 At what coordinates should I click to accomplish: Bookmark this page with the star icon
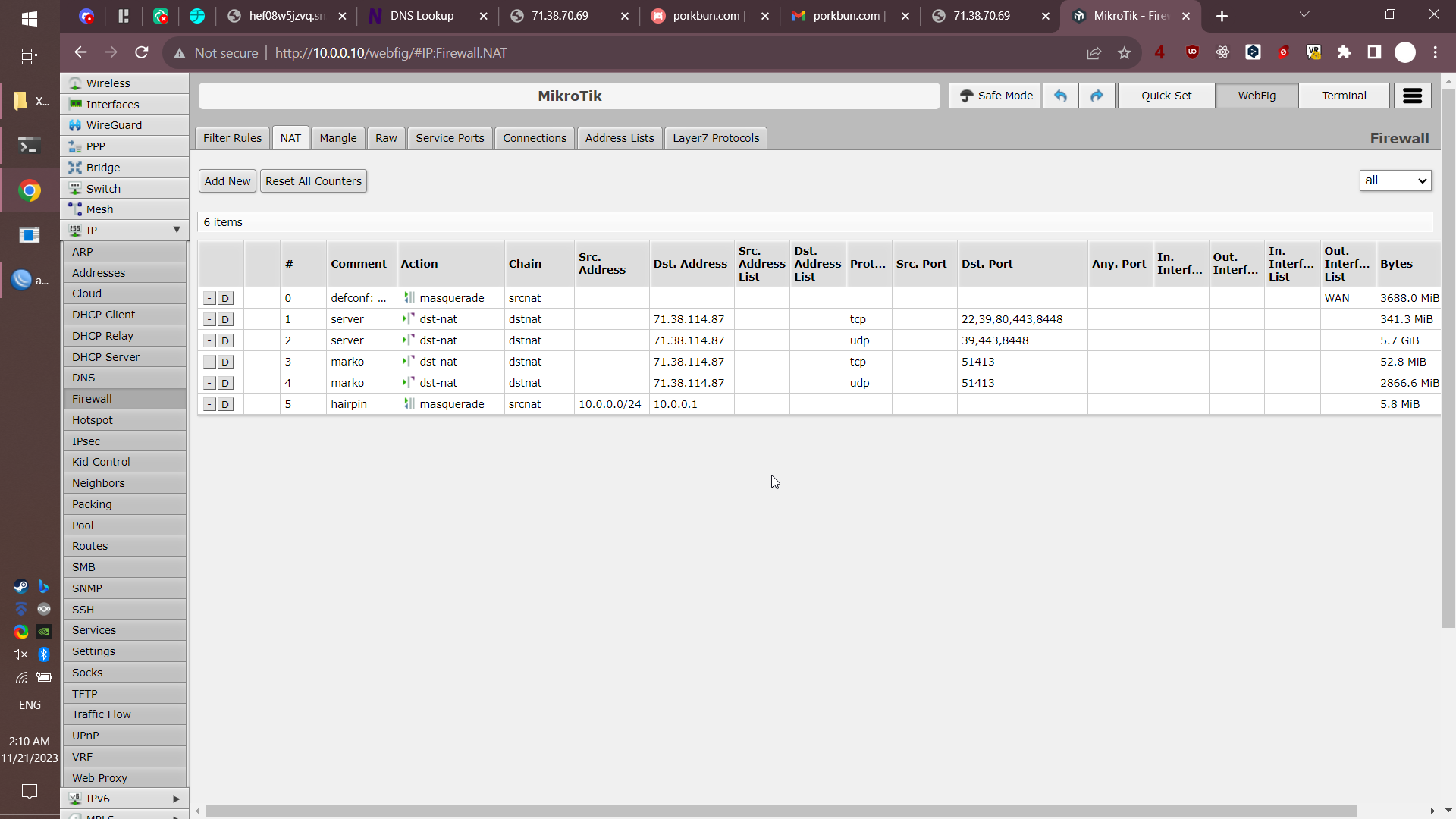(1124, 52)
